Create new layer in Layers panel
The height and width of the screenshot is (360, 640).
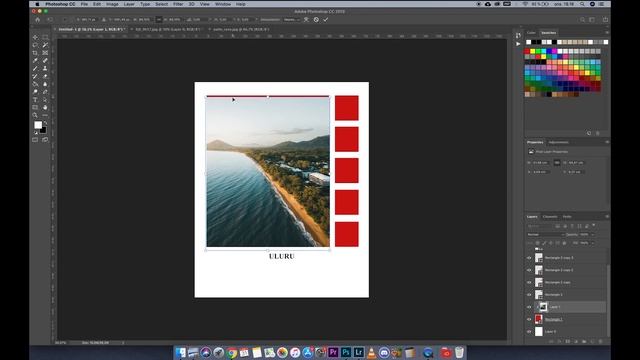tap(592, 341)
